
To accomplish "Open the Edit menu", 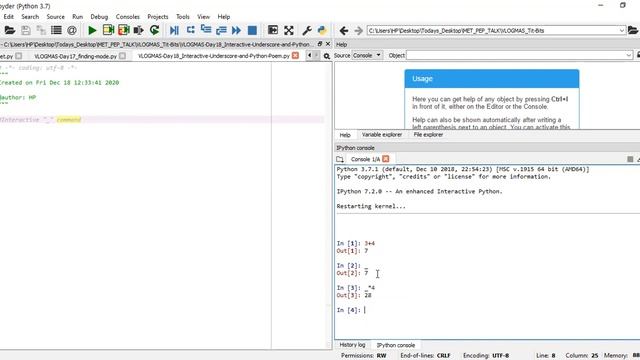I will [9, 17].
